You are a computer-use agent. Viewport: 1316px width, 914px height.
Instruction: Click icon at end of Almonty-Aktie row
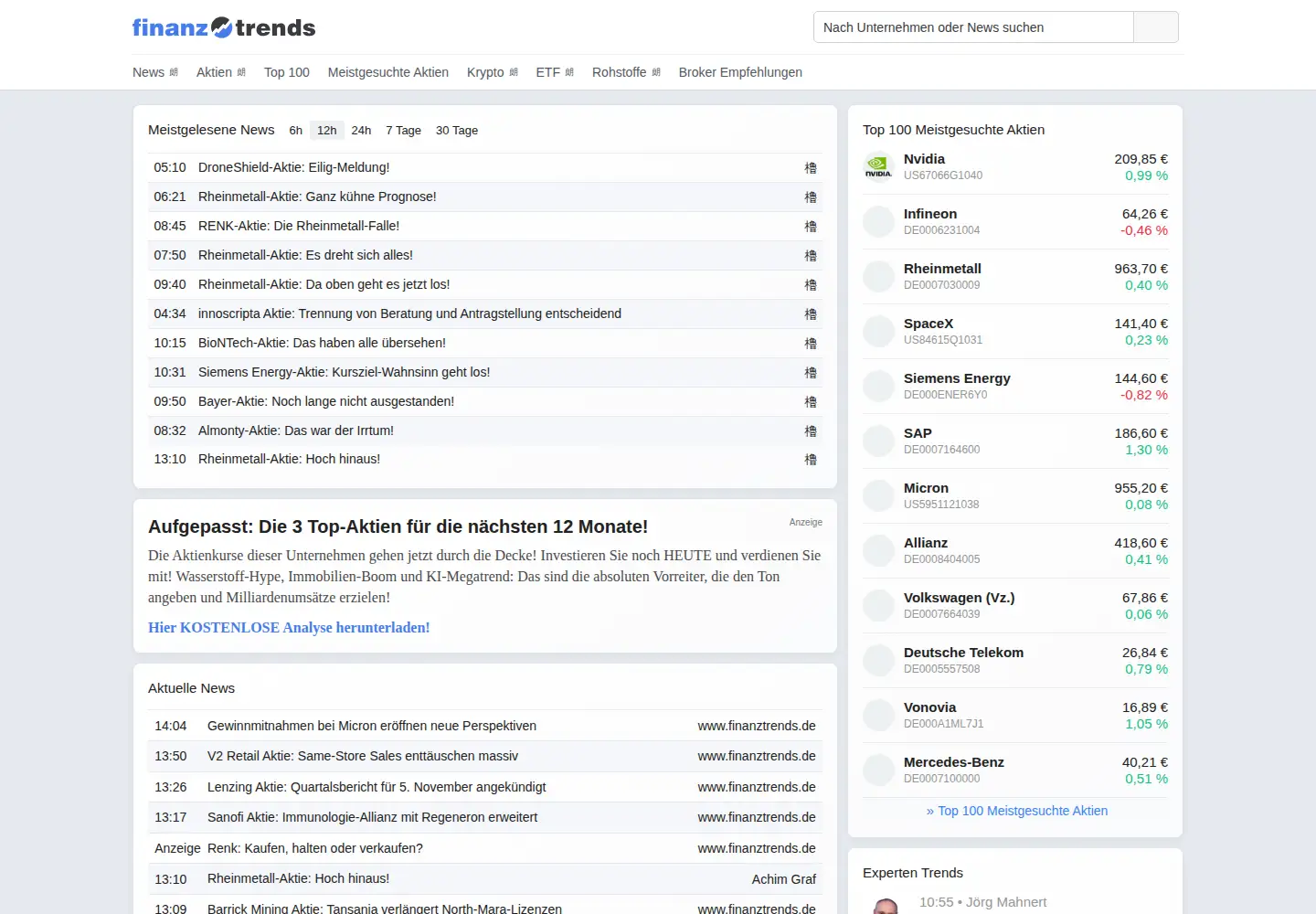click(x=810, y=430)
